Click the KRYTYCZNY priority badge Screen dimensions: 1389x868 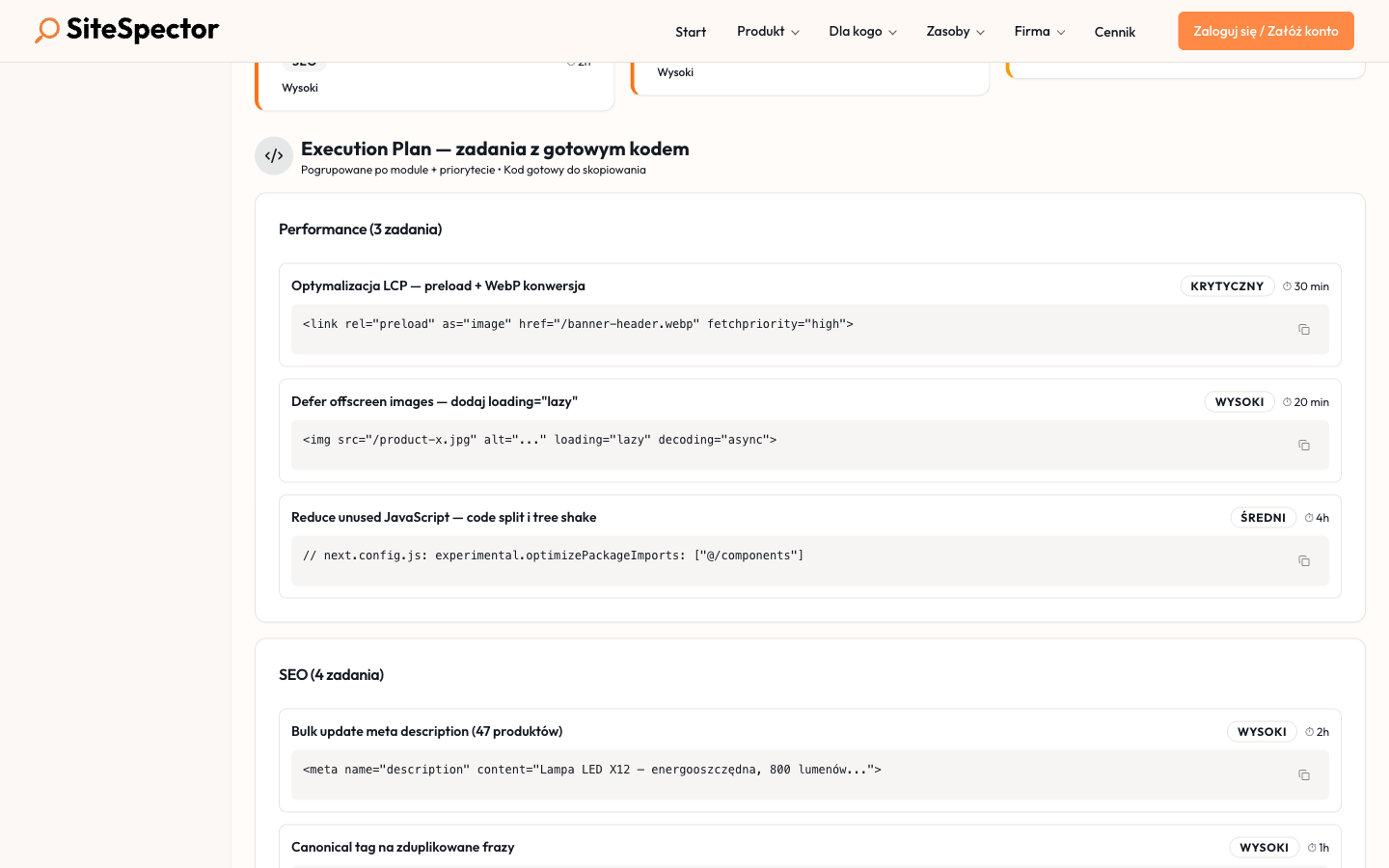tap(1227, 285)
